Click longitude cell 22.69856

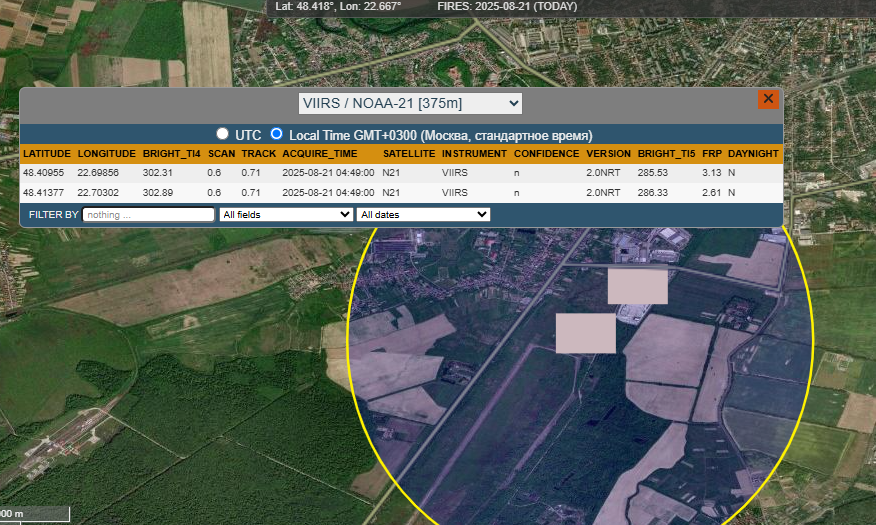coord(98,173)
